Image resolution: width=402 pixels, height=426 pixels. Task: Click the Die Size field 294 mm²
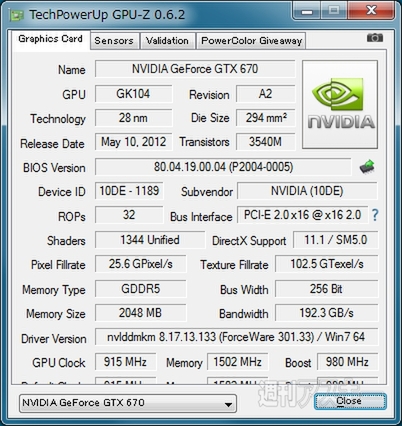click(265, 118)
